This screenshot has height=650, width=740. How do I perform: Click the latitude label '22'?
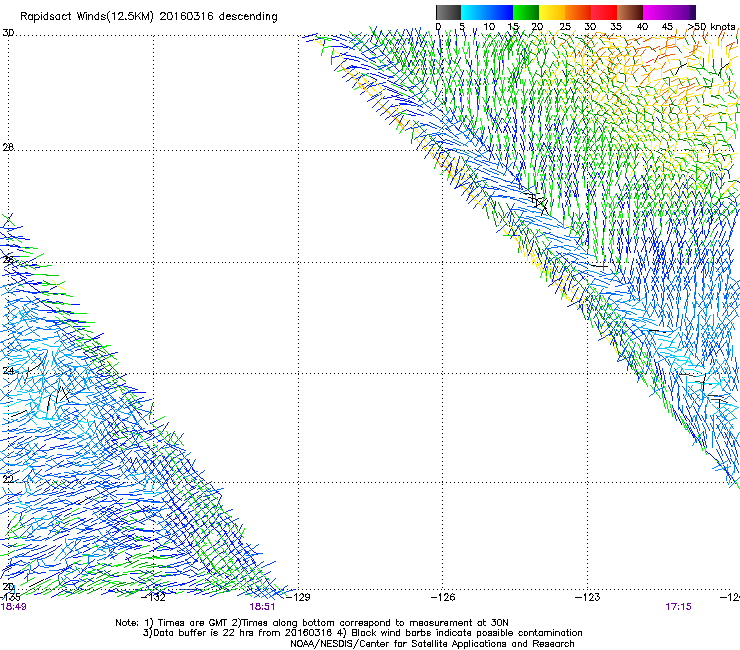tap(8, 479)
